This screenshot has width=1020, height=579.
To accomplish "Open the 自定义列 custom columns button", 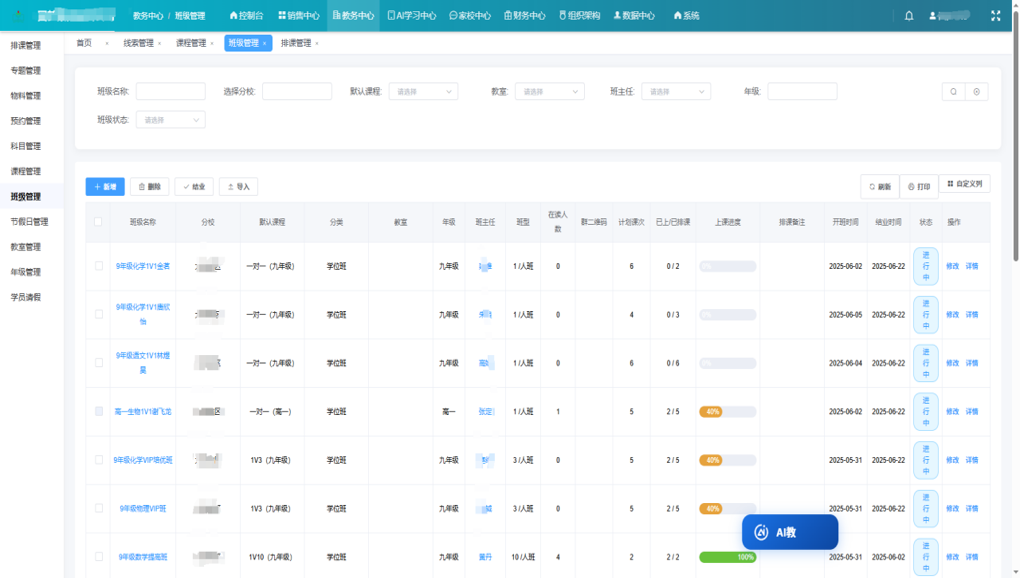I will point(965,184).
